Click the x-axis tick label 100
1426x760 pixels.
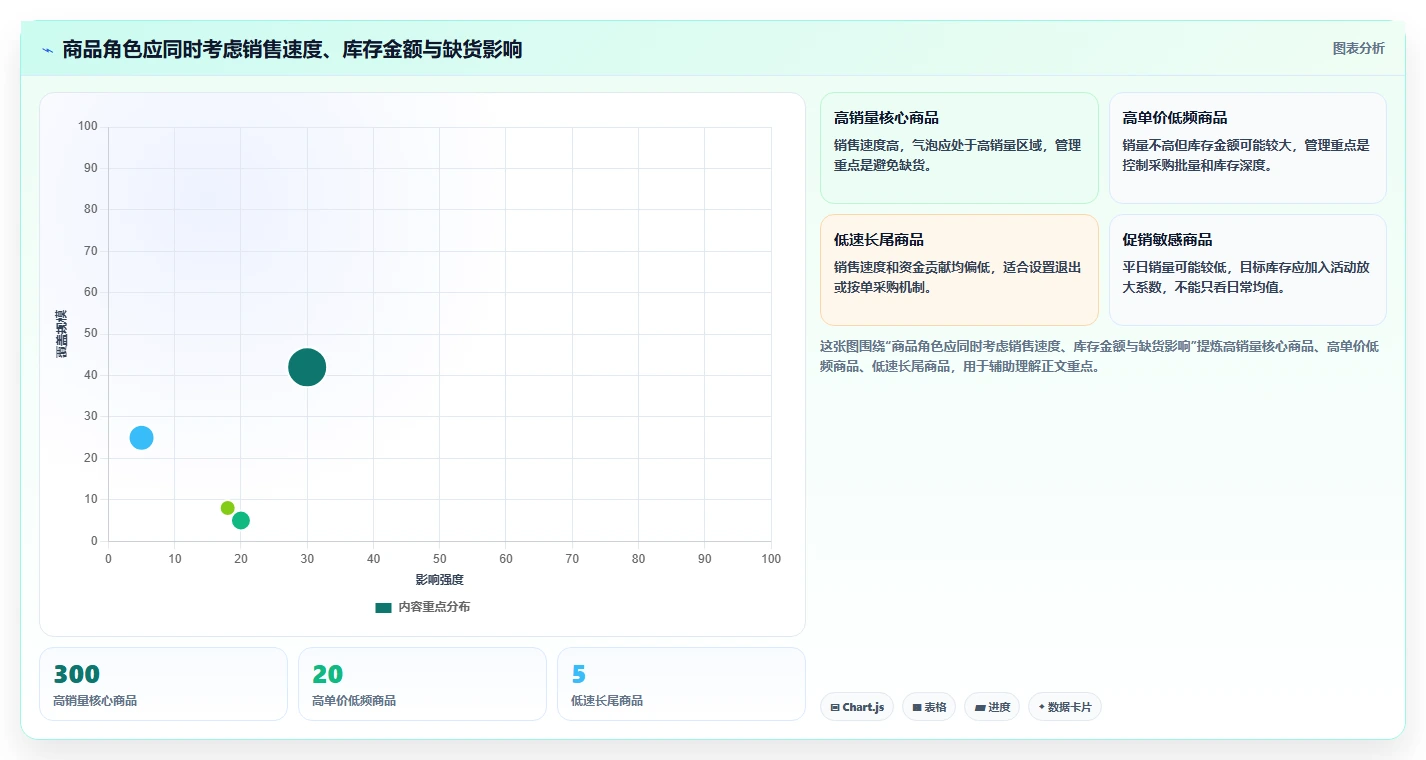[x=771, y=558]
